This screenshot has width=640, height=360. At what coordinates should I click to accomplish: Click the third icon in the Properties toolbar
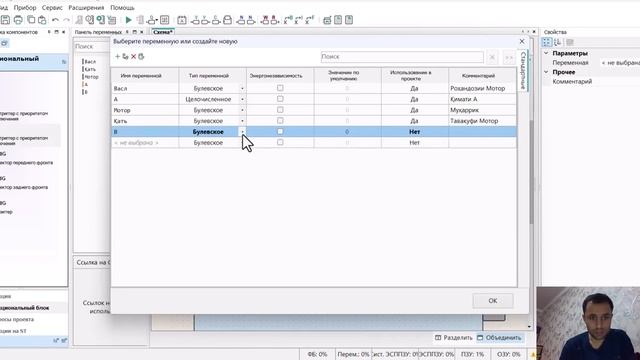click(x=570, y=42)
